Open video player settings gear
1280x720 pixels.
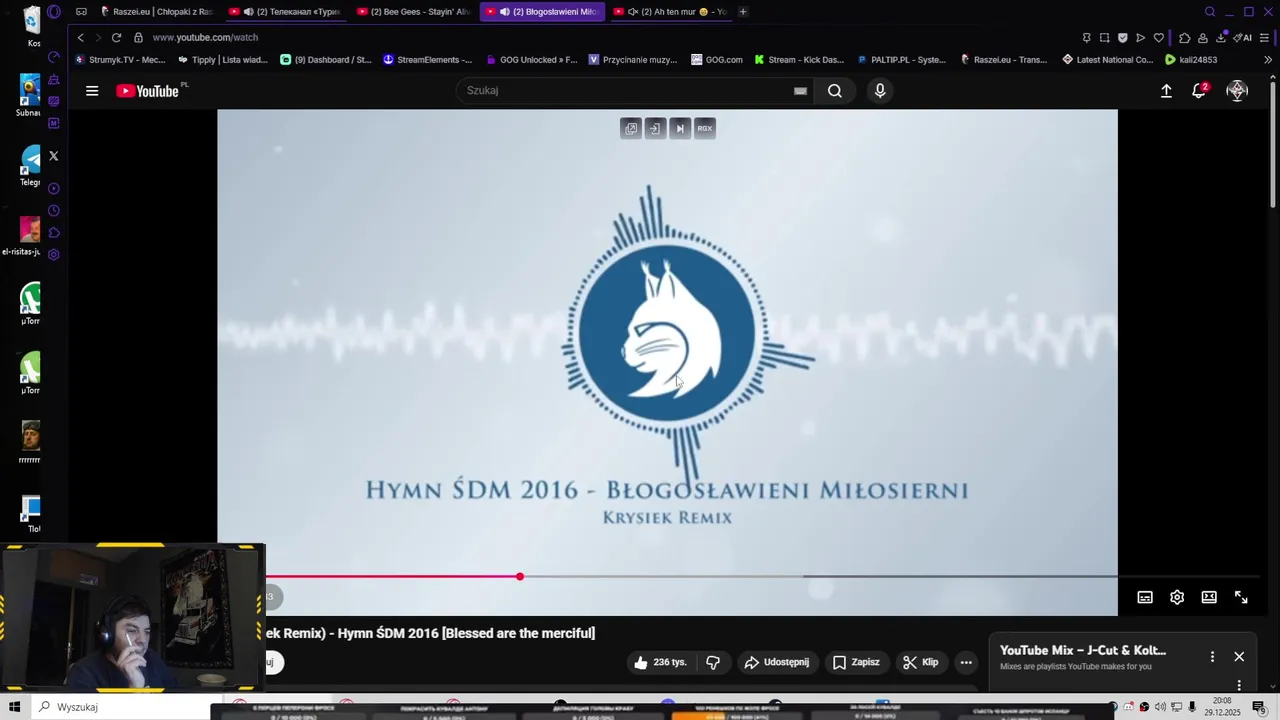pos(1177,597)
